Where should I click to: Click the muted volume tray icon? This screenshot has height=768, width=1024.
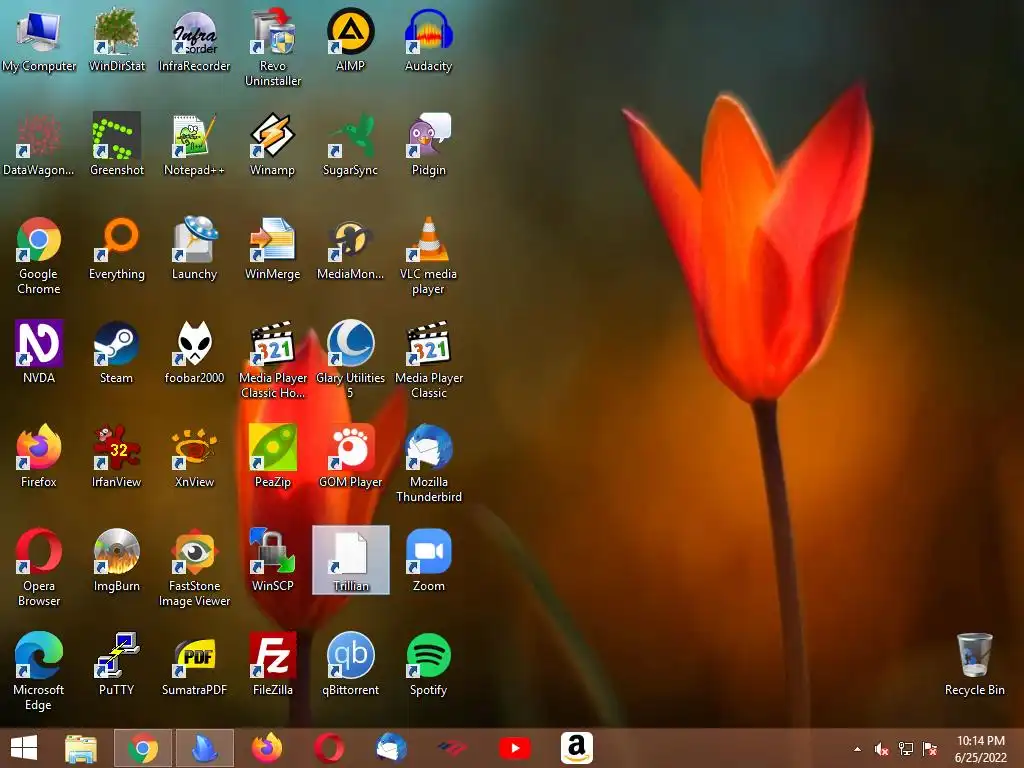(x=881, y=749)
